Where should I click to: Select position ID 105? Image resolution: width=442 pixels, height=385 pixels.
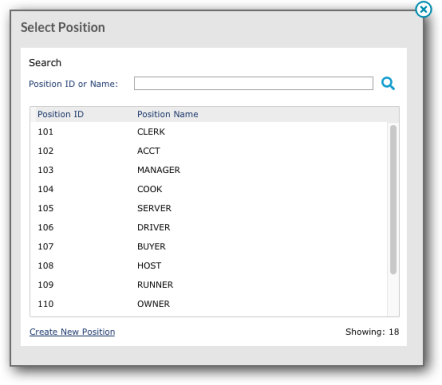coord(45,208)
